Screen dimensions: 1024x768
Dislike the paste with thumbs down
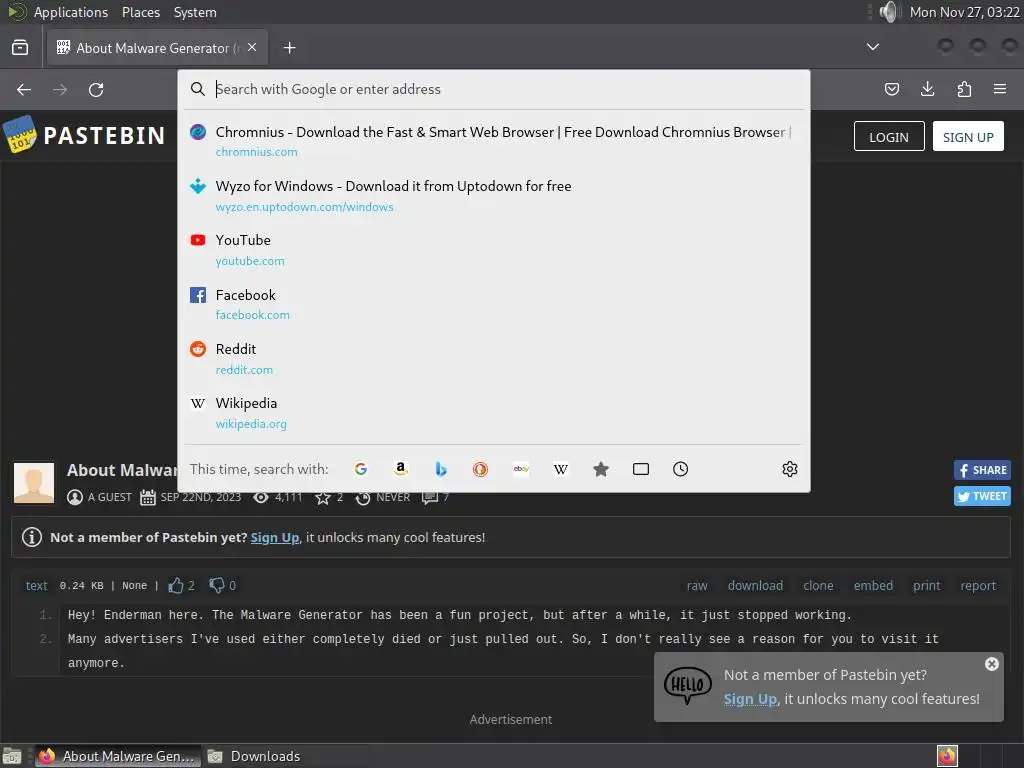click(217, 585)
